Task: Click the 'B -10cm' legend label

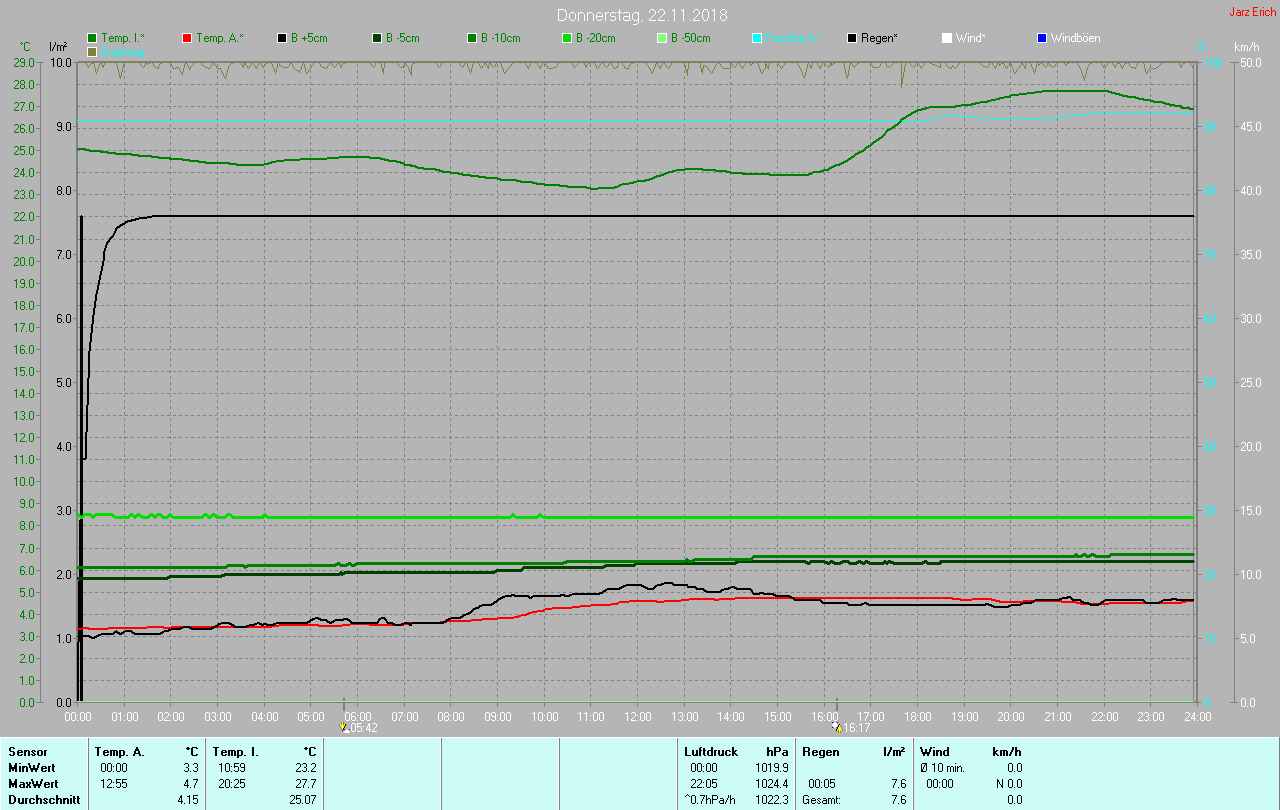Action: pyautogui.click(x=501, y=38)
